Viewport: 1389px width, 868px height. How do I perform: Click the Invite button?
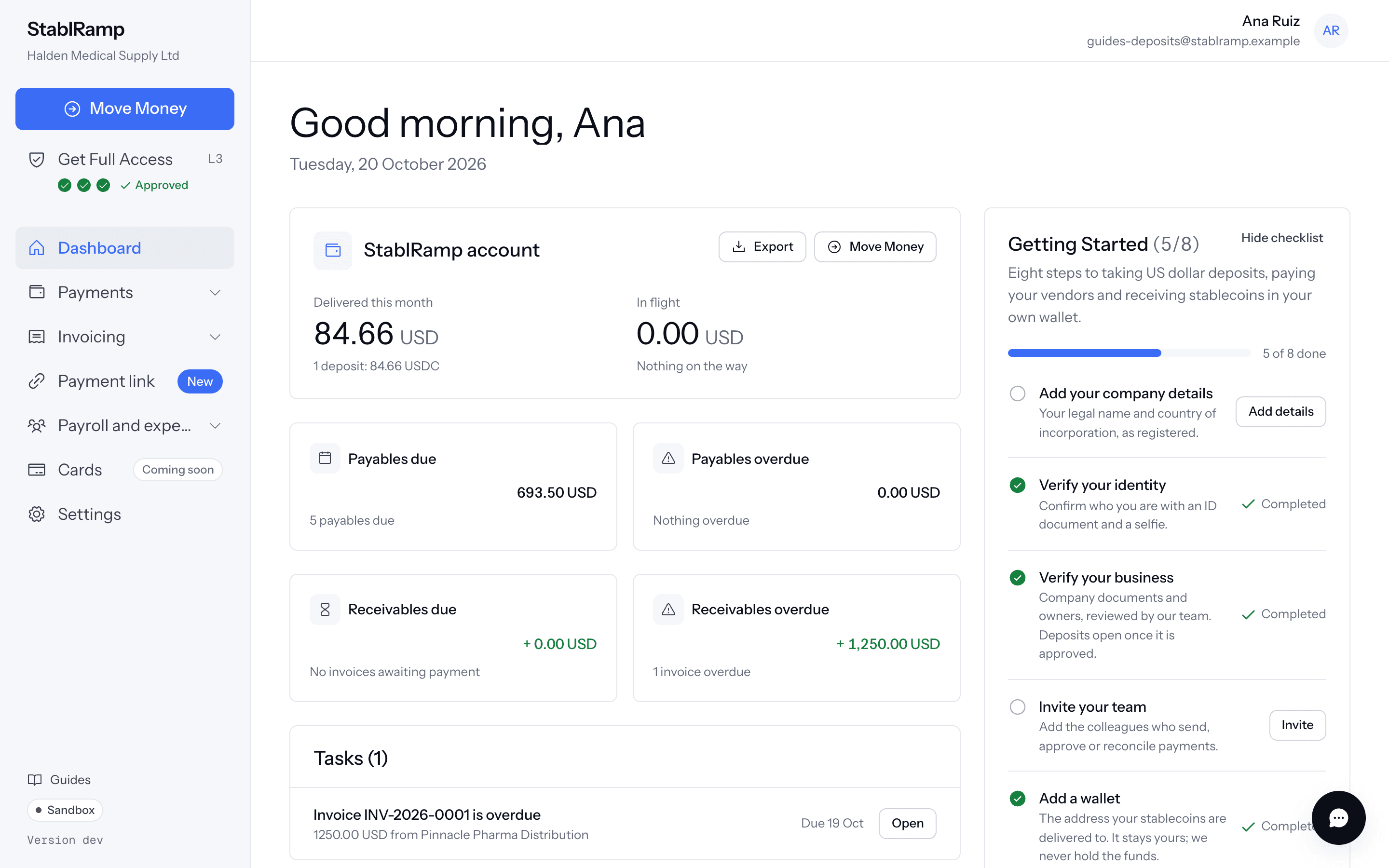[x=1297, y=725]
